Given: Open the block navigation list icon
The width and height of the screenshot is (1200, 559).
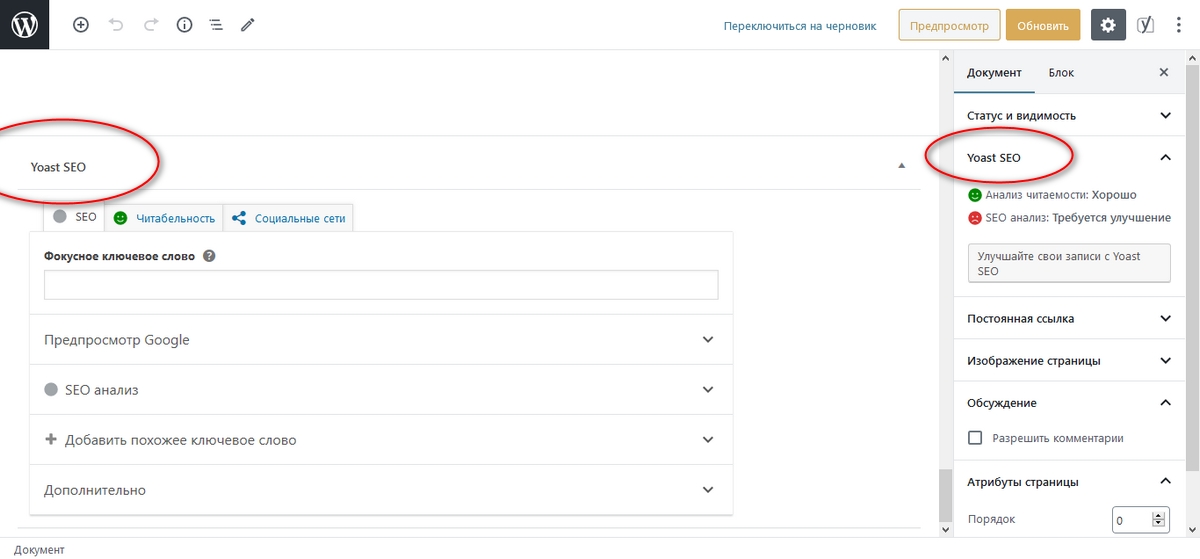Looking at the screenshot, I should click(x=216, y=25).
